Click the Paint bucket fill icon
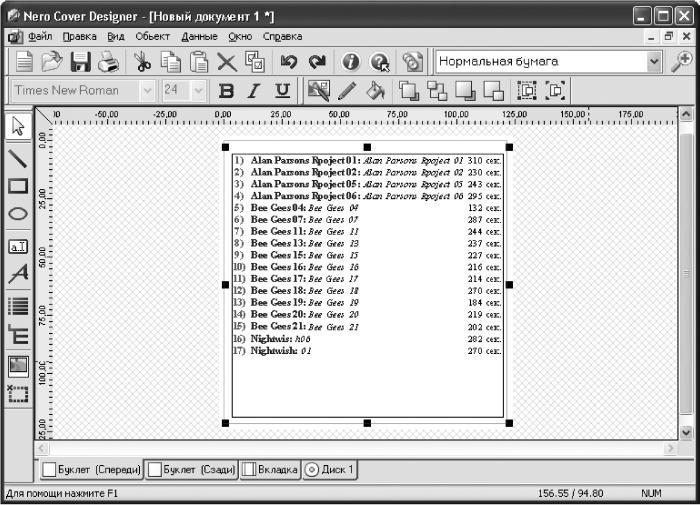The width and height of the screenshot is (700, 505). tap(375, 91)
